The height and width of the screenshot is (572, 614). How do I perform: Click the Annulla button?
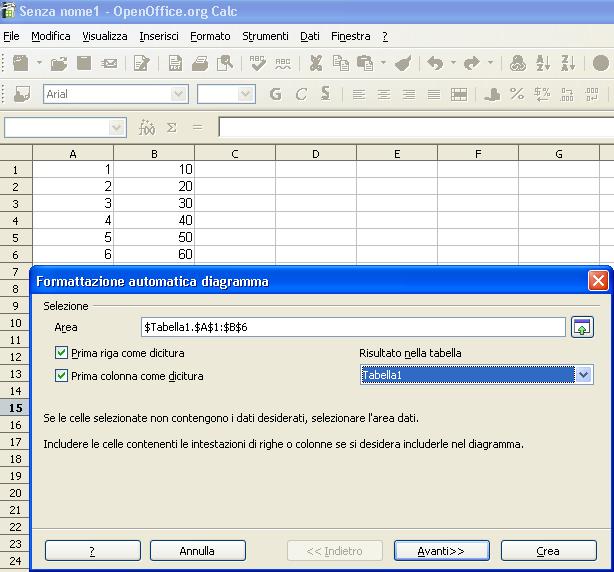click(x=197, y=551)
